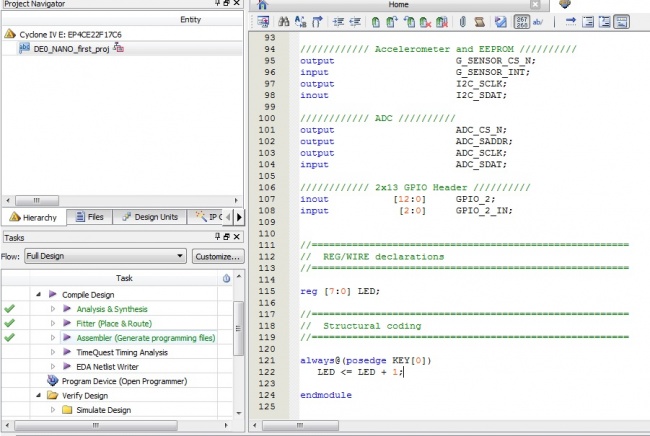Click the toolbar icon left of the highlighted one
Screen dimensions: 650x436
pos(605,22)
